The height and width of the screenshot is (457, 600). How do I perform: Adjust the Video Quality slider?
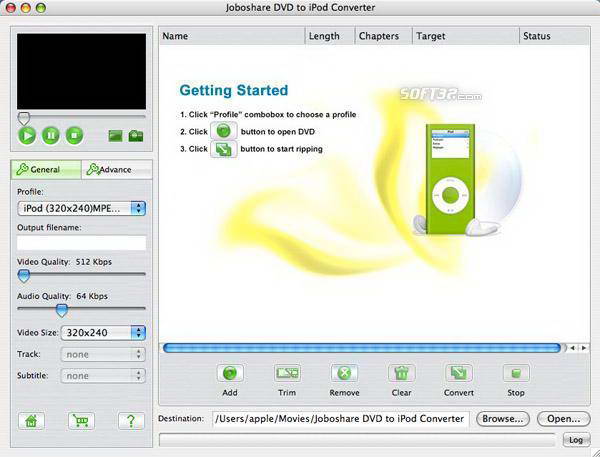24,275
